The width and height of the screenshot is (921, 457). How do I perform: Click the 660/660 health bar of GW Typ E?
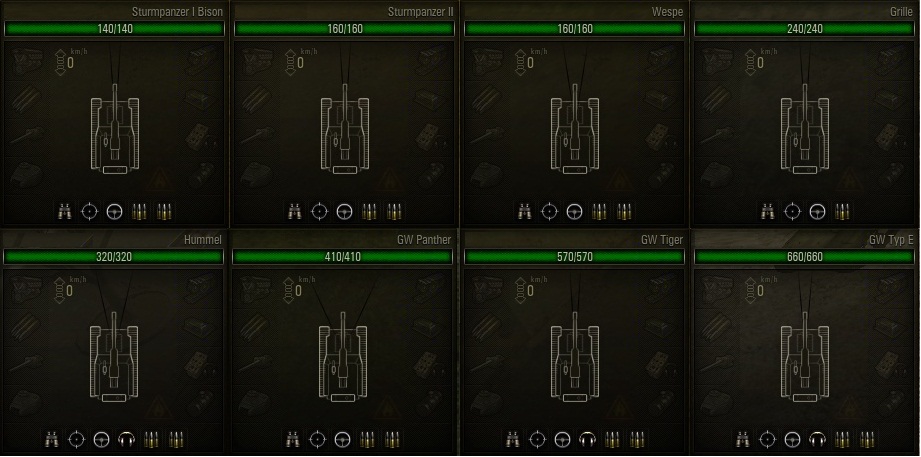(x=804, y=257)
